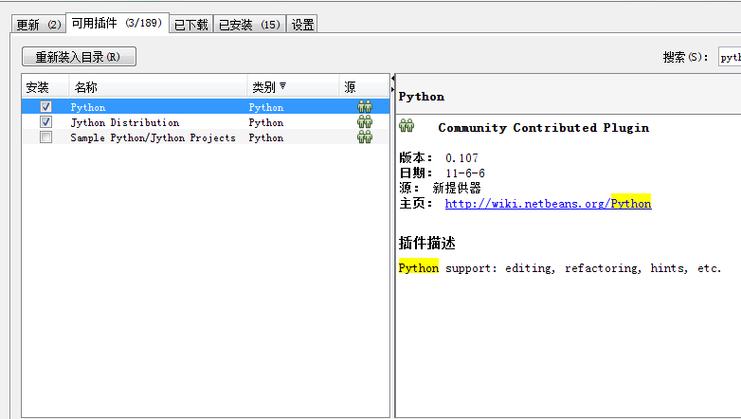Click Community Contributed Plugin icon in details pane
This screenshot has width=741, height=419.
coord(406,126)
